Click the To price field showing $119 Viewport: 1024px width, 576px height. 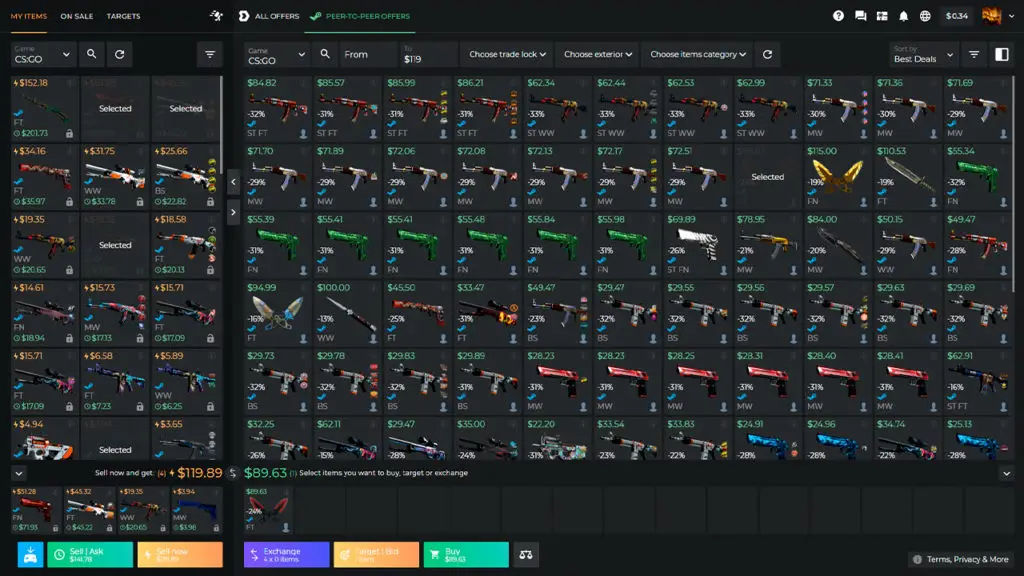[428, 55]
